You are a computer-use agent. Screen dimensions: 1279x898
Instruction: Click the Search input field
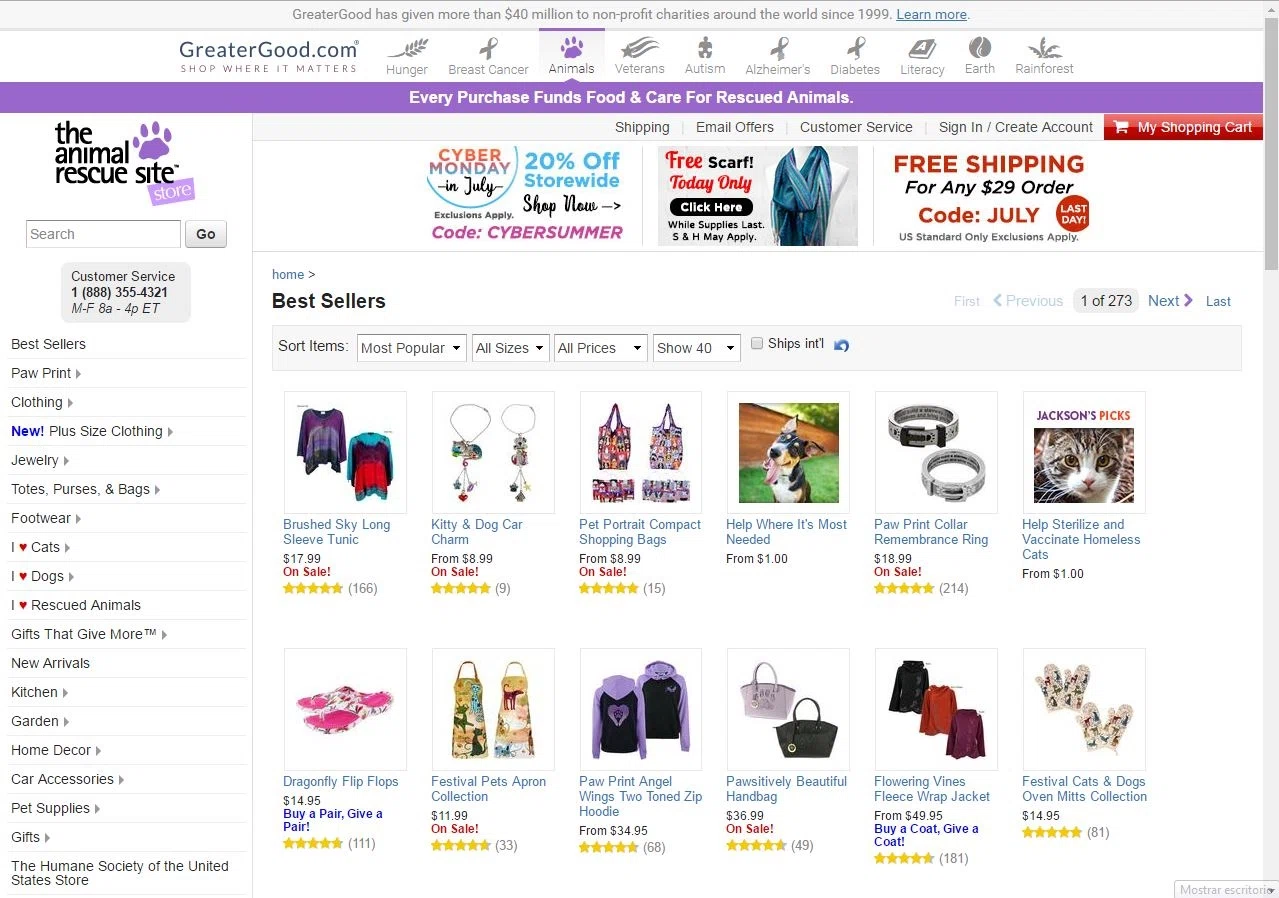tap(103, 234)
